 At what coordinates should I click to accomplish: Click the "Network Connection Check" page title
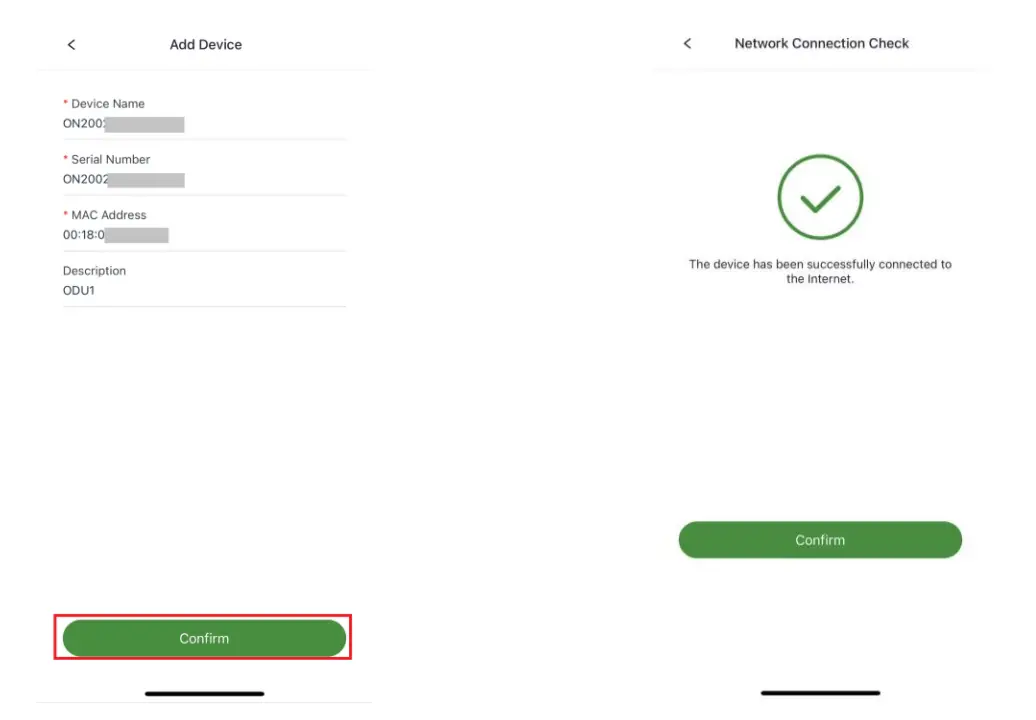822,44
